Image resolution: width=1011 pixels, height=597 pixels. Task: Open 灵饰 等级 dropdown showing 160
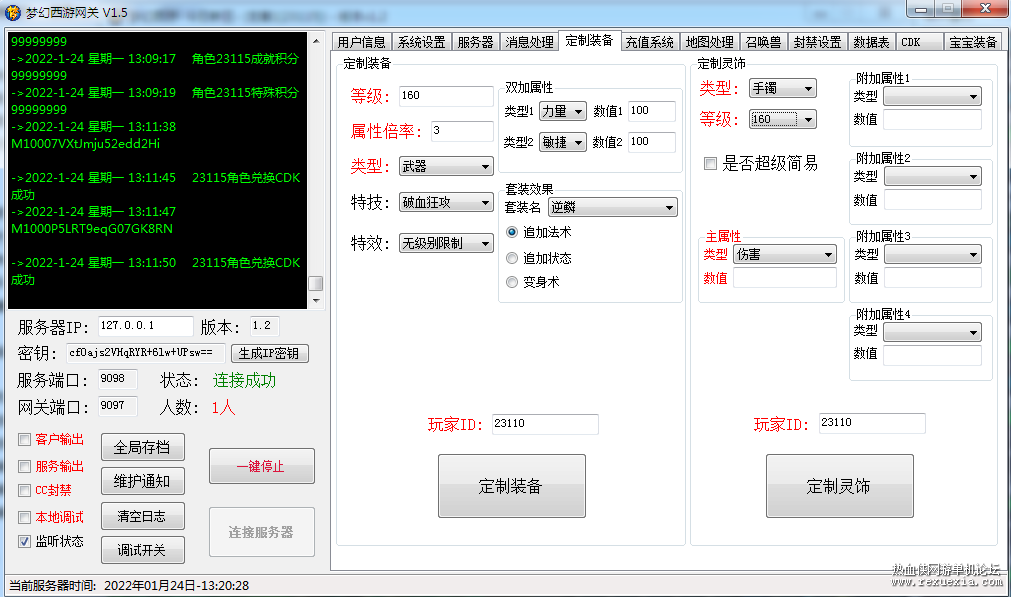[783, 119]
